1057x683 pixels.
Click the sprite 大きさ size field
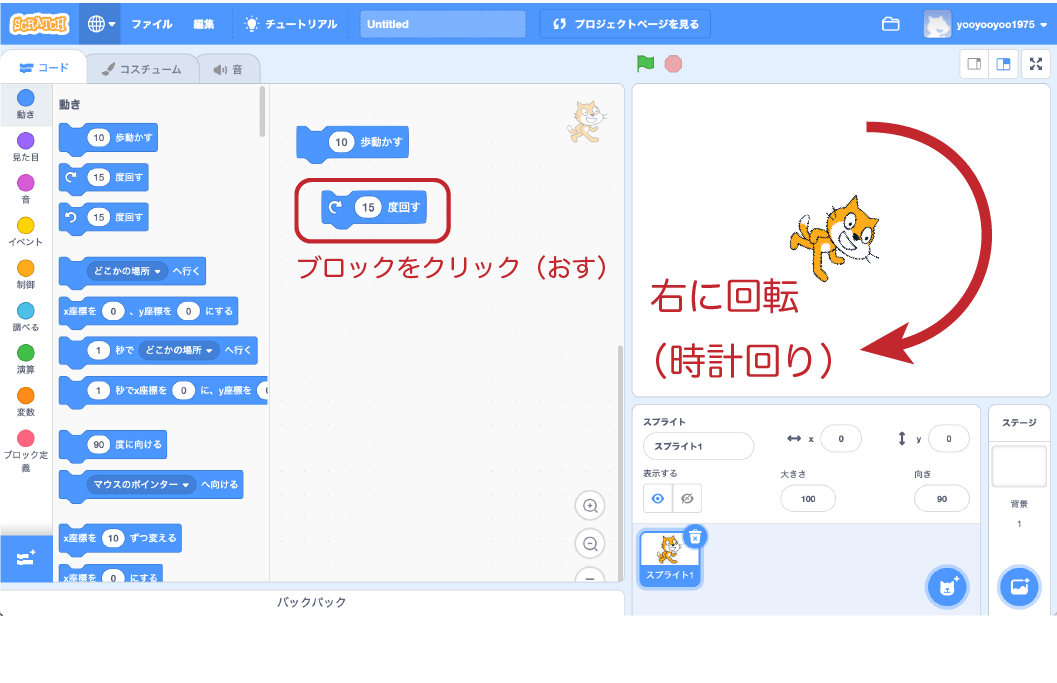pyautogui.click(x=808, y=499)
